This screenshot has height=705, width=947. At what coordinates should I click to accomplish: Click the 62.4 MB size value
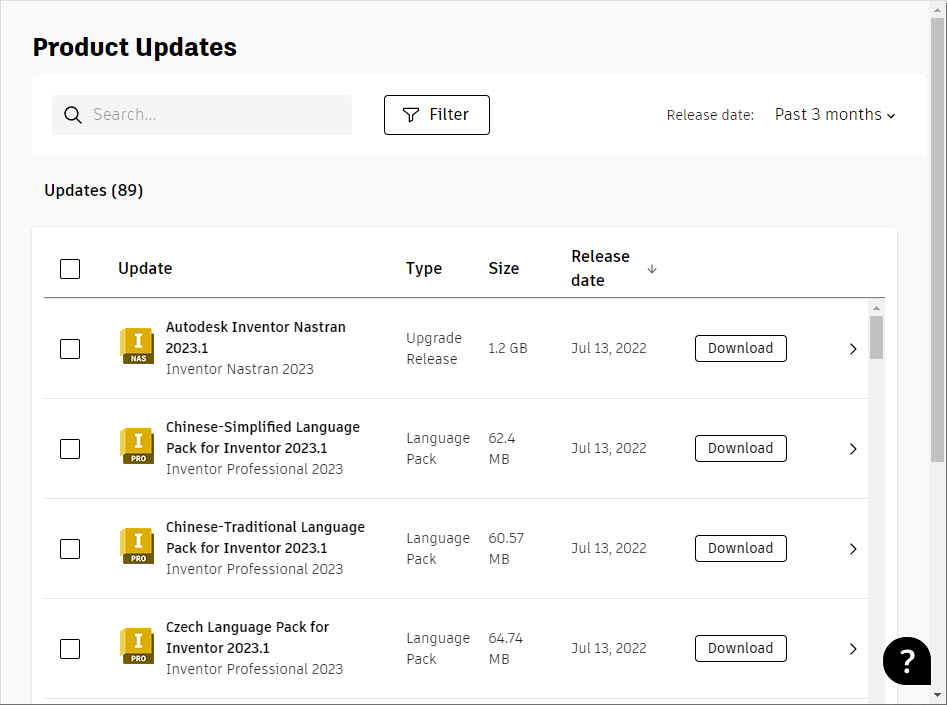(x=501, y=449)
